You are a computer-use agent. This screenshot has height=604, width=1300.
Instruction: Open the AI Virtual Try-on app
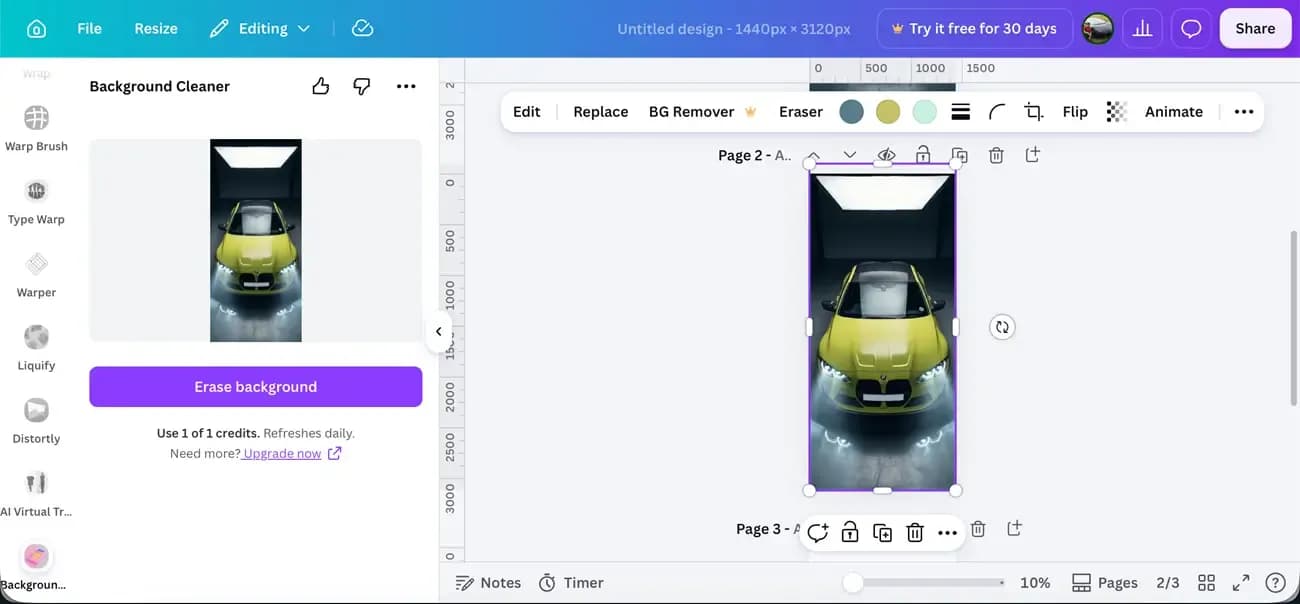(36, 493)
